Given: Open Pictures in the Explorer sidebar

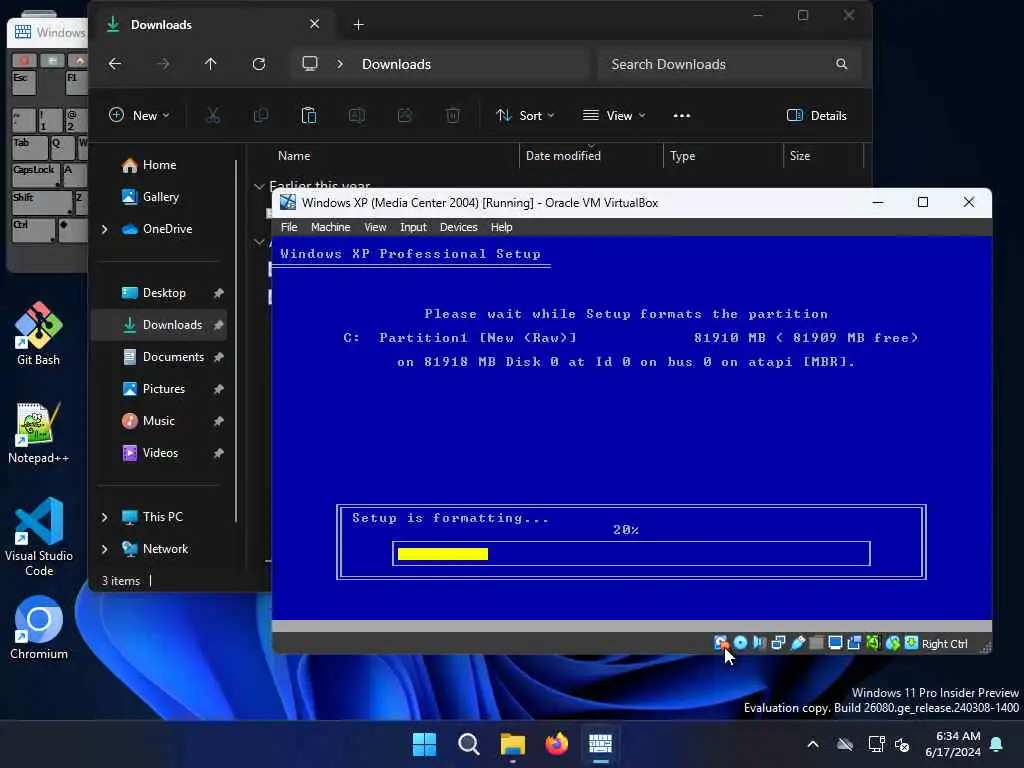Looking at the screenshot, I should (160, 389).
